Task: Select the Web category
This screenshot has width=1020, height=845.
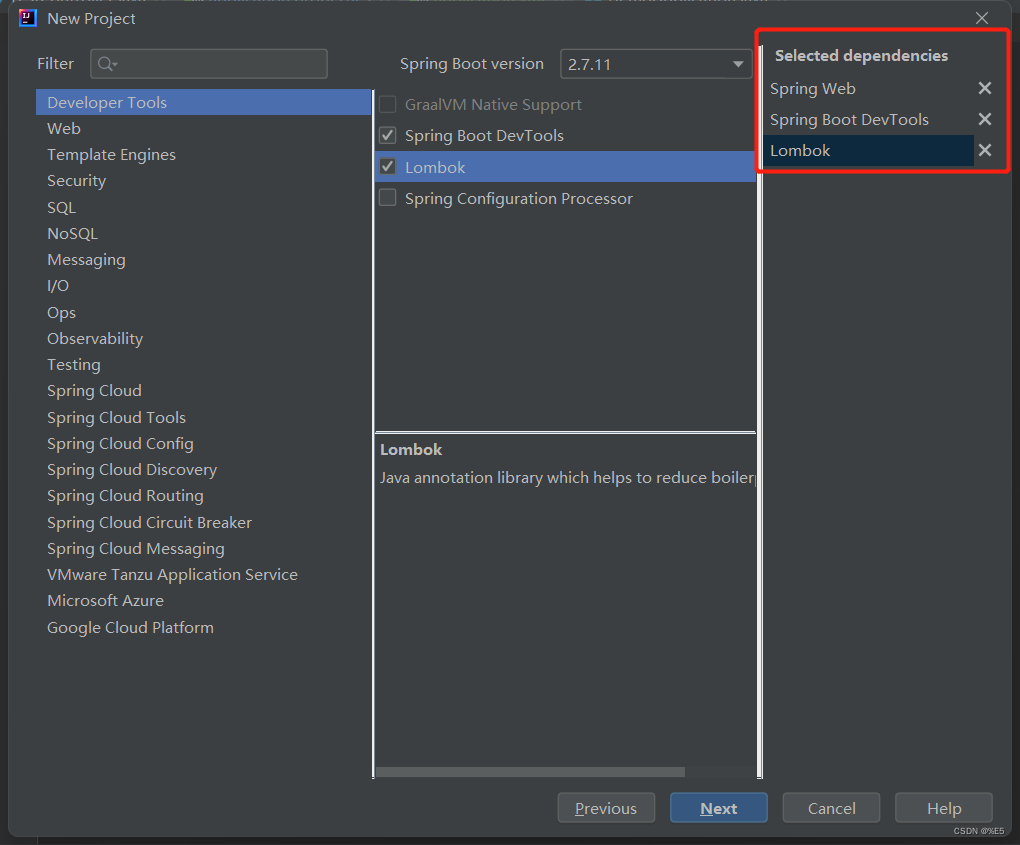Action: (x=204, y=129)
